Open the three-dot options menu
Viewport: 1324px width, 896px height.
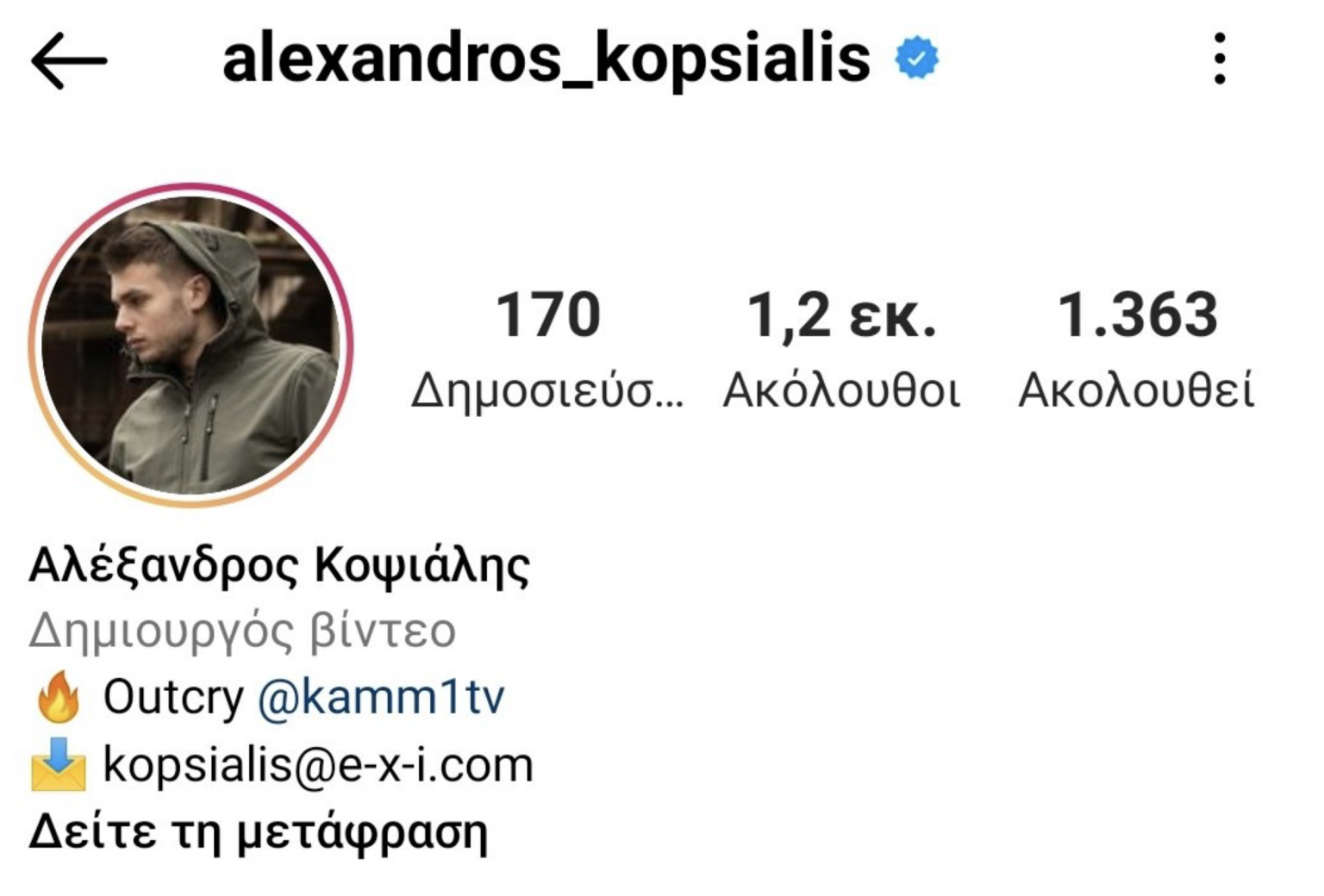point(1219,59)
